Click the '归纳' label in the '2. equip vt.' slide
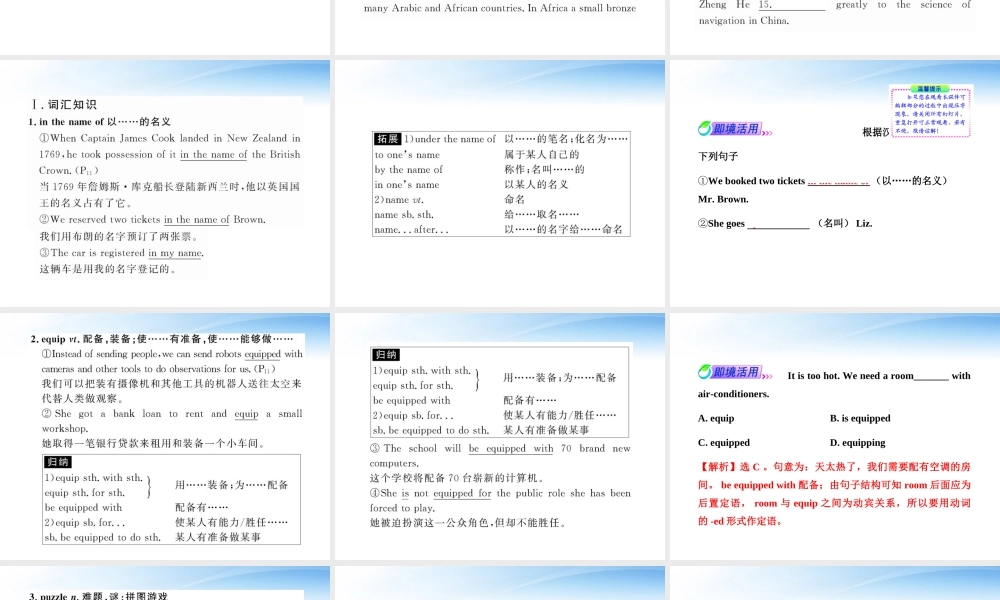Screen dimensions: 1000x600 tap(57, 462)
